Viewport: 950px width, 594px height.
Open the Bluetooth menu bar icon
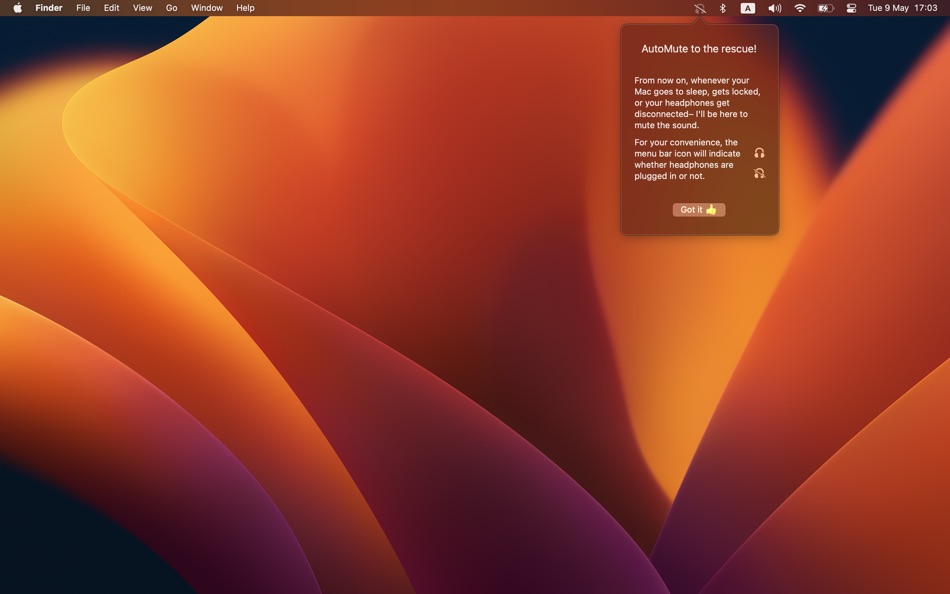click(722, 8)
